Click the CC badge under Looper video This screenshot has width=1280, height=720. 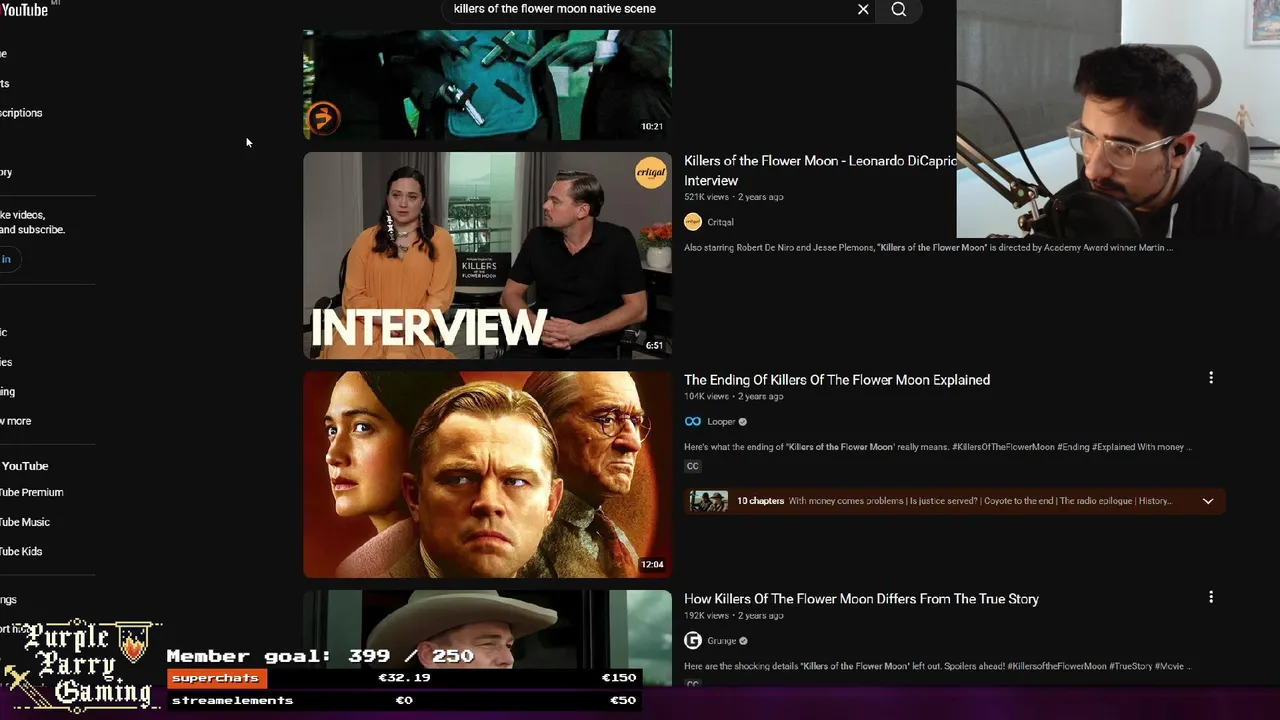(692, 466)
